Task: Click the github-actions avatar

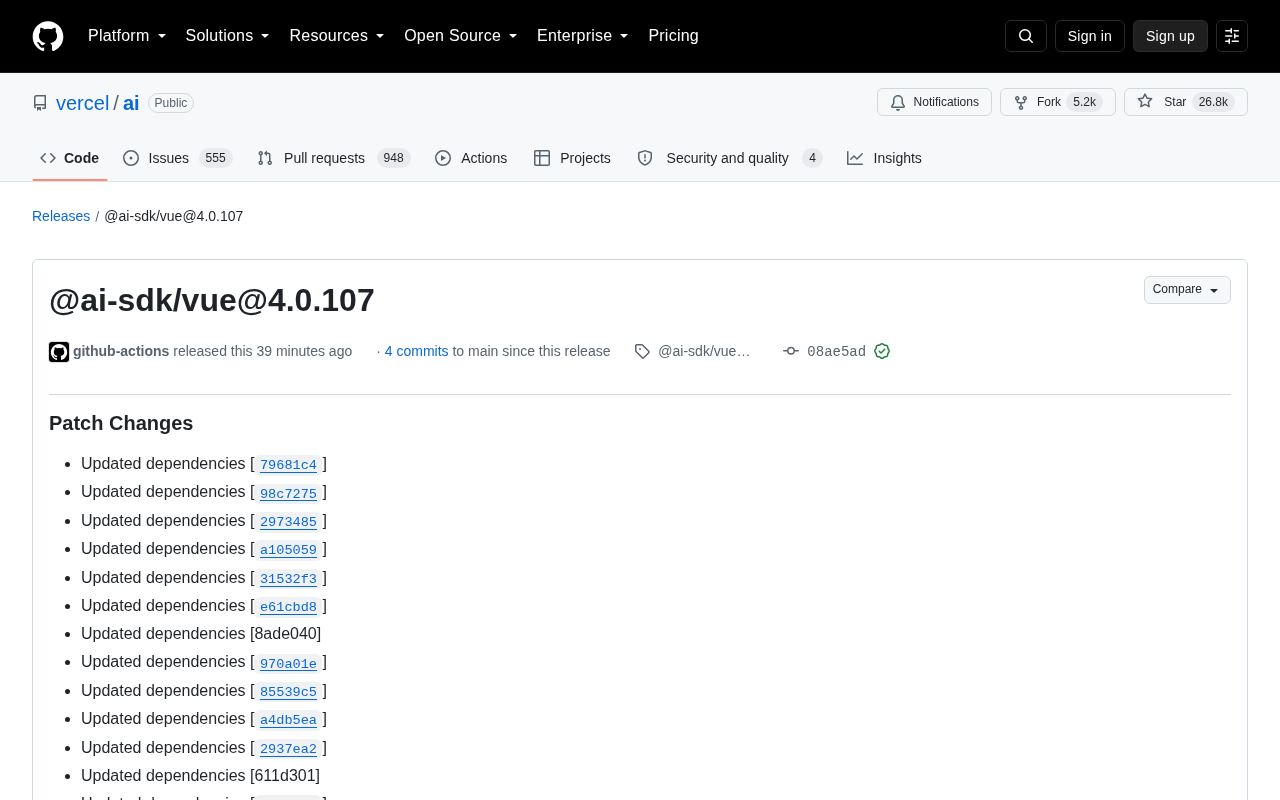Action: tap(59, 352)
